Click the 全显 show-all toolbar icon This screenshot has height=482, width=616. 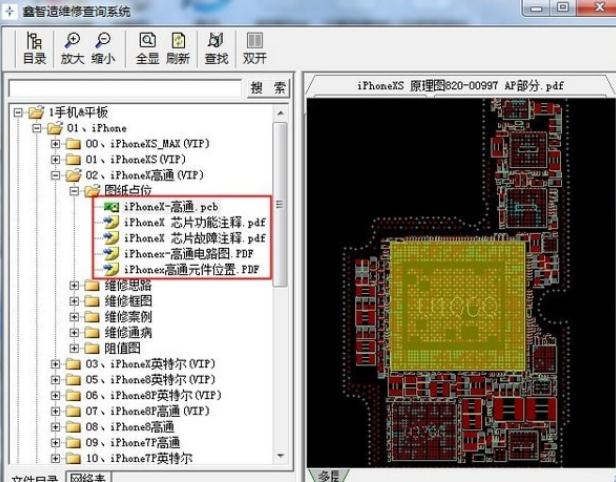[x=147, y=48]
